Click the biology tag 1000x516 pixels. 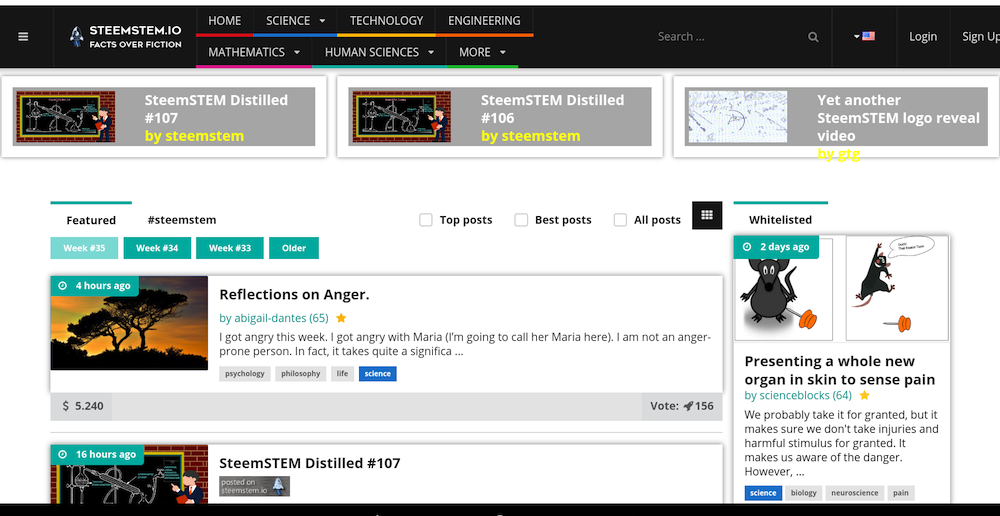click(x=804, y=493)
